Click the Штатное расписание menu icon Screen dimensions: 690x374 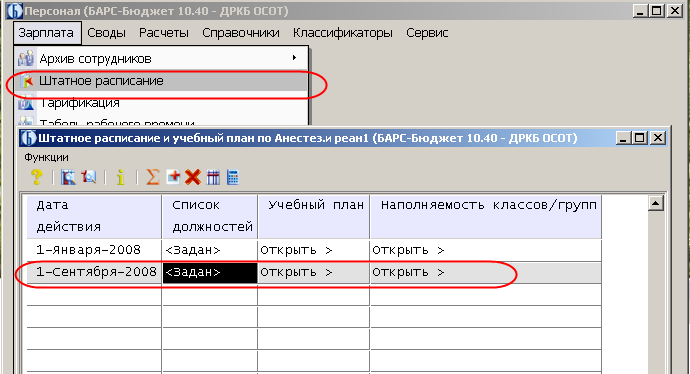click(x=27, y=81)
